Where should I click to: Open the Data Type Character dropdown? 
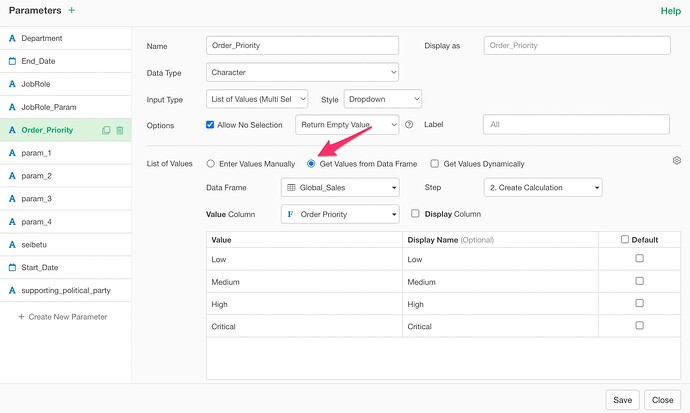tap(302, 72)
